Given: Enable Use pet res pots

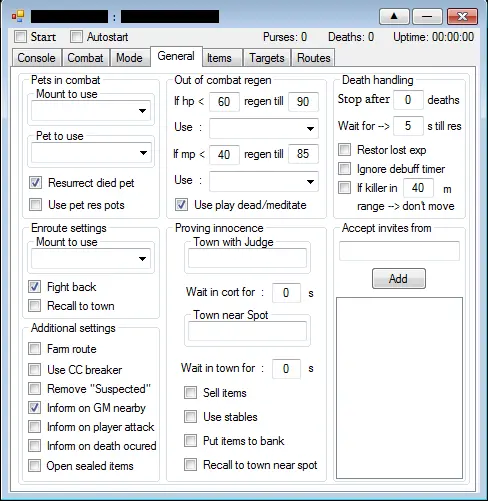Looking at the screenshot, I should click(35, 205).
